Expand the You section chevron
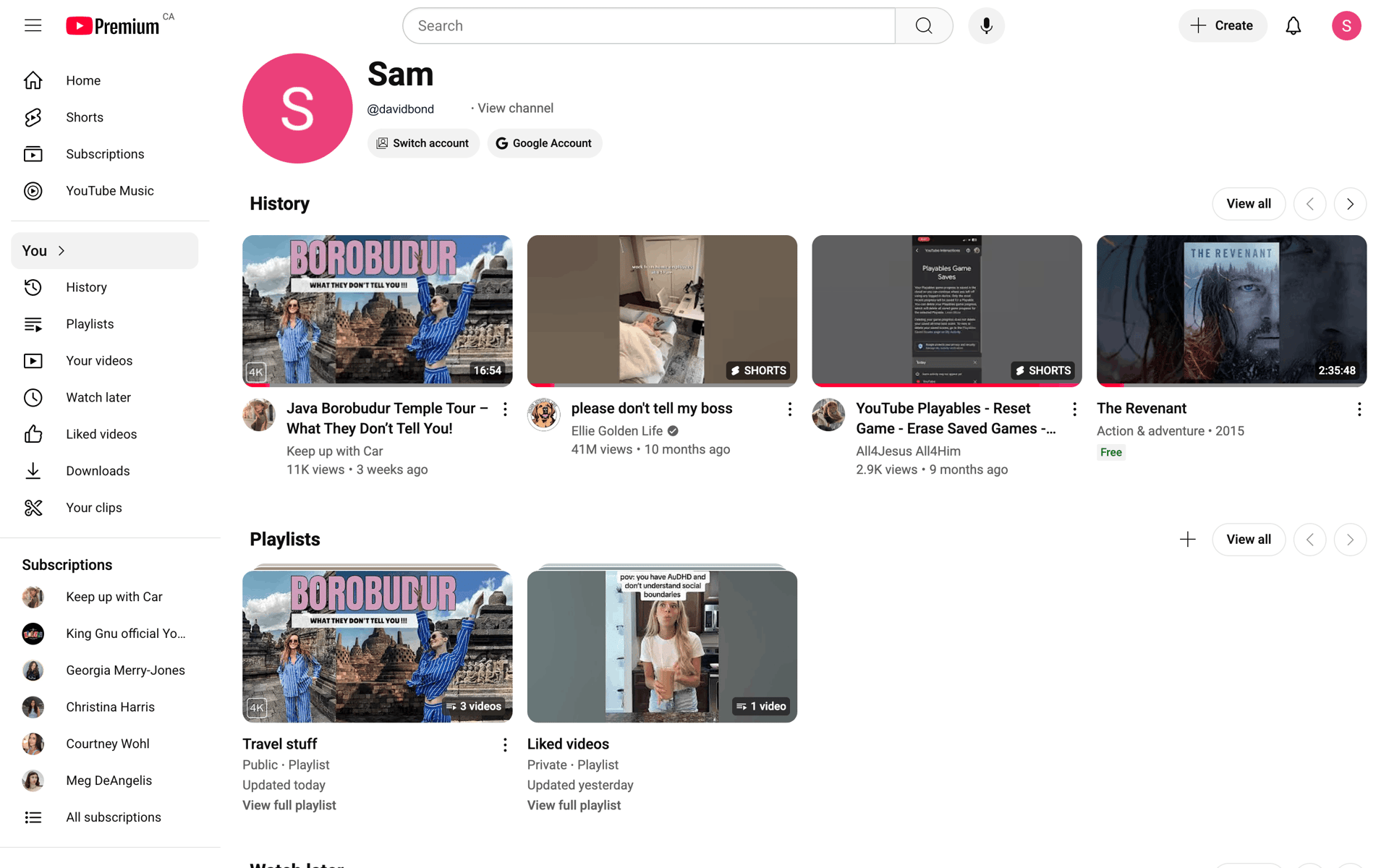1389x868 pixels. click(x=61, y=251)
